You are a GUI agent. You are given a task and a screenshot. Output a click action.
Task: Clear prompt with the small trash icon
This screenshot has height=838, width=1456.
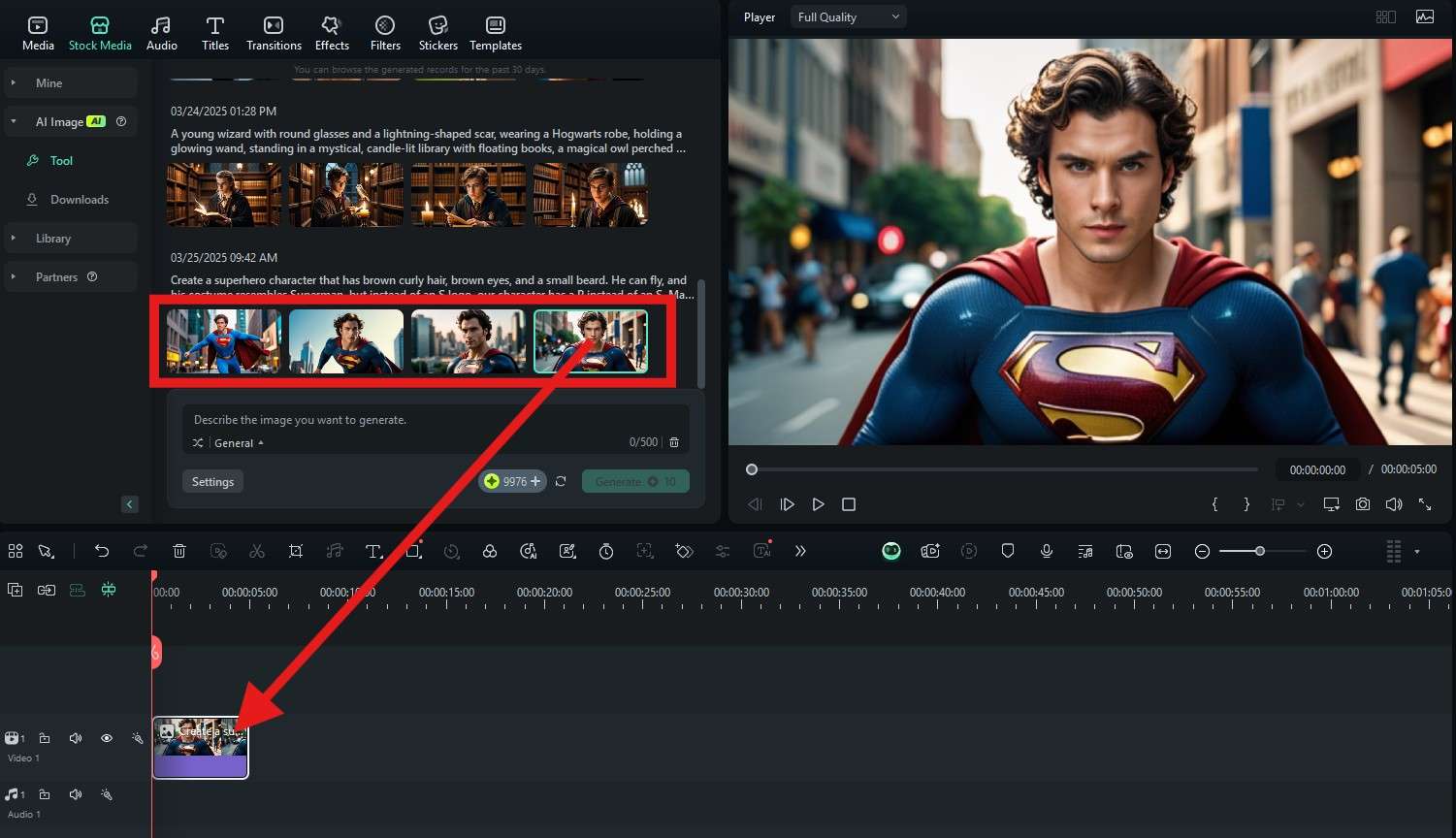pyautogui.click(x=674, y=442)
